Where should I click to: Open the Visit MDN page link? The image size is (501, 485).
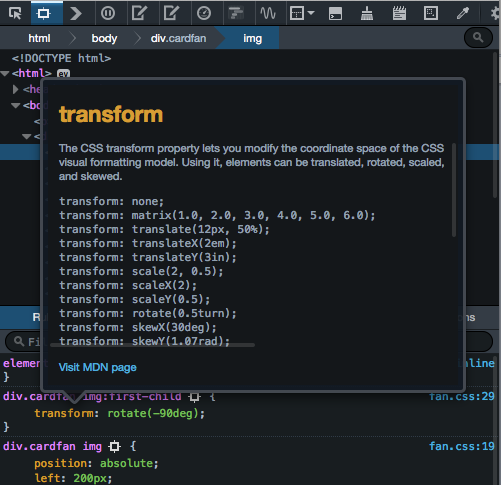tap(98, 367)
